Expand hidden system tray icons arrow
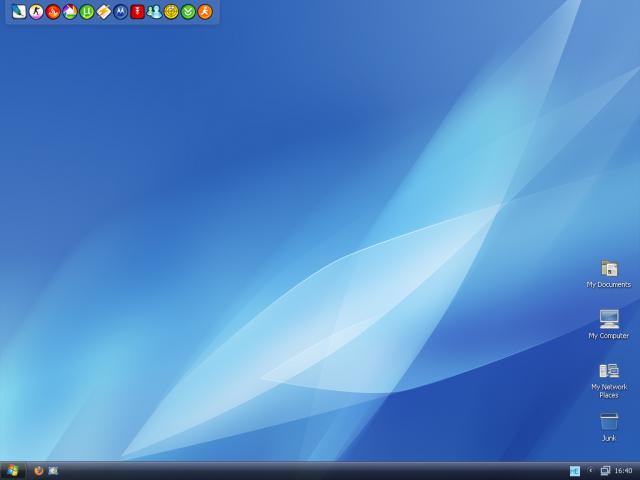This screenshot has width=640, height=480. tap(590, 471)
